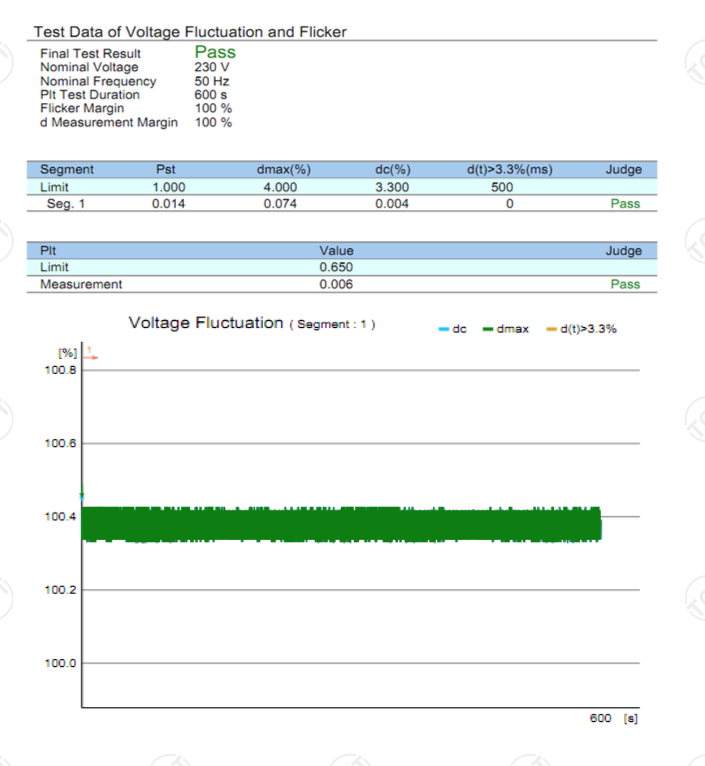Image resolution: width=705 pixels, height=766 pixels.
Task: Click the 'Final Test Result' label
Action: tap(90, 53)
